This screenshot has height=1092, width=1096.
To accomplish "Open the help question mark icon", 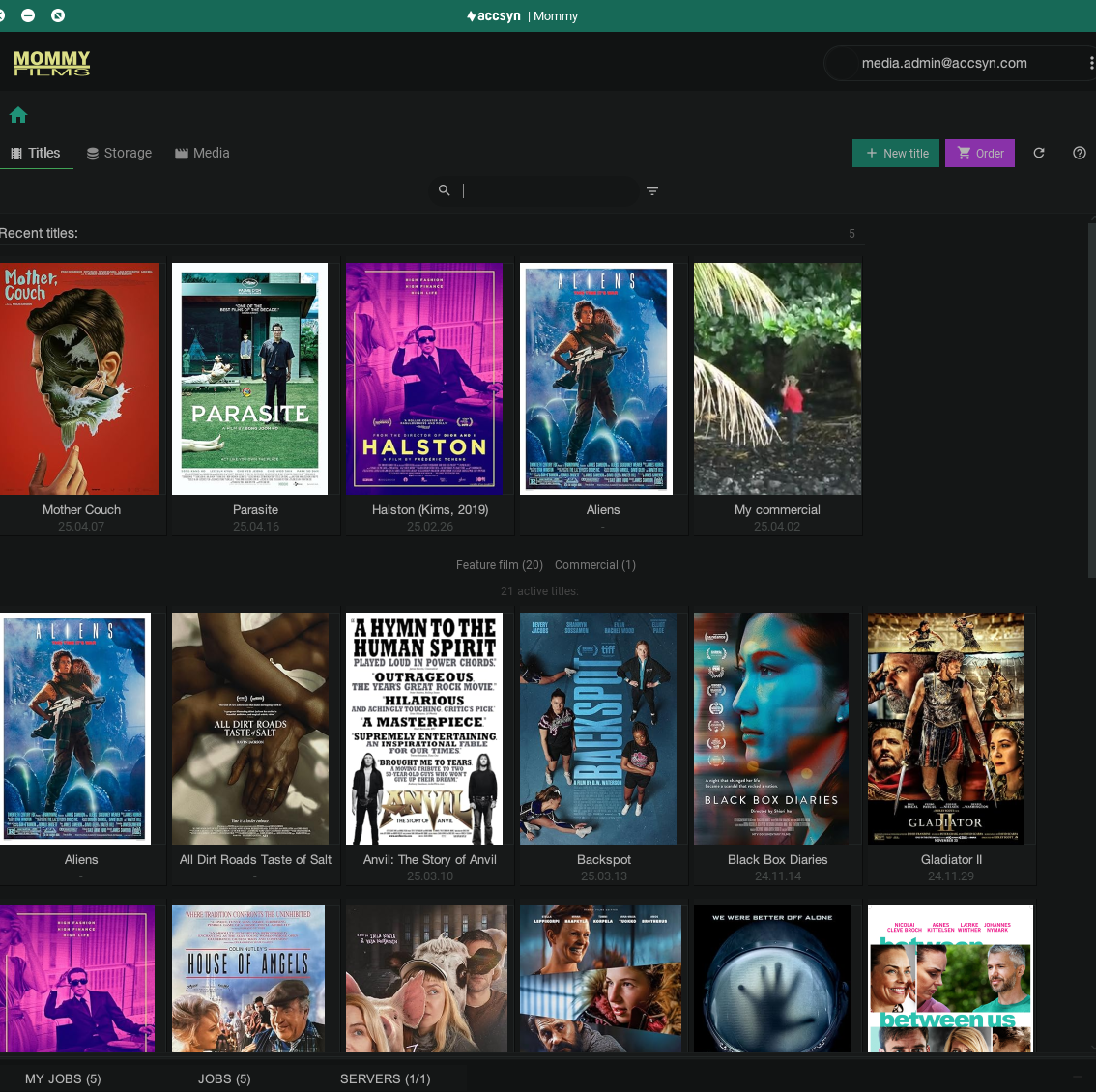I will (x=1080, y=153).
